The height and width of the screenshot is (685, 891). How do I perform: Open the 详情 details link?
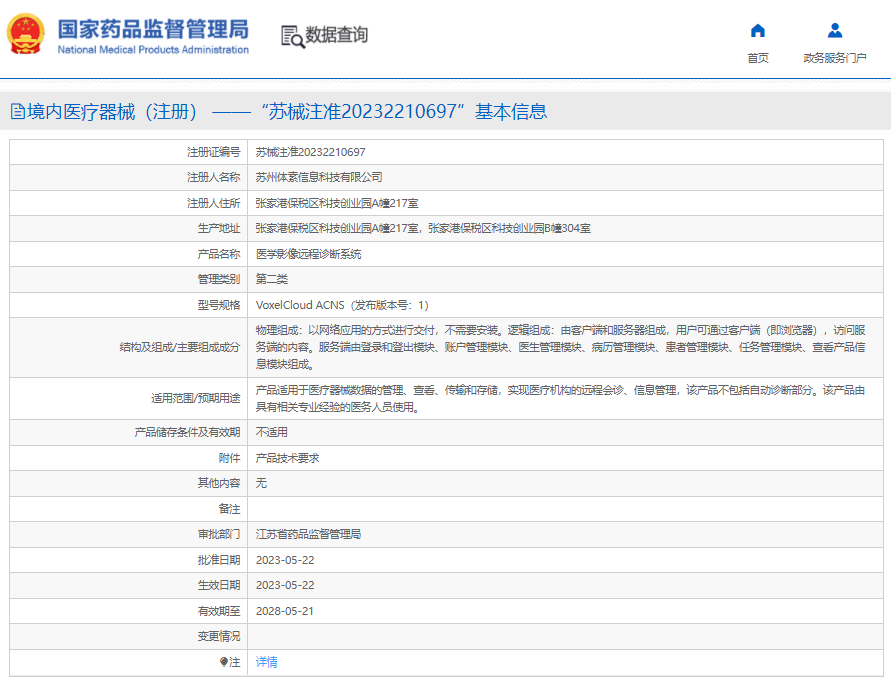[267, 662]
